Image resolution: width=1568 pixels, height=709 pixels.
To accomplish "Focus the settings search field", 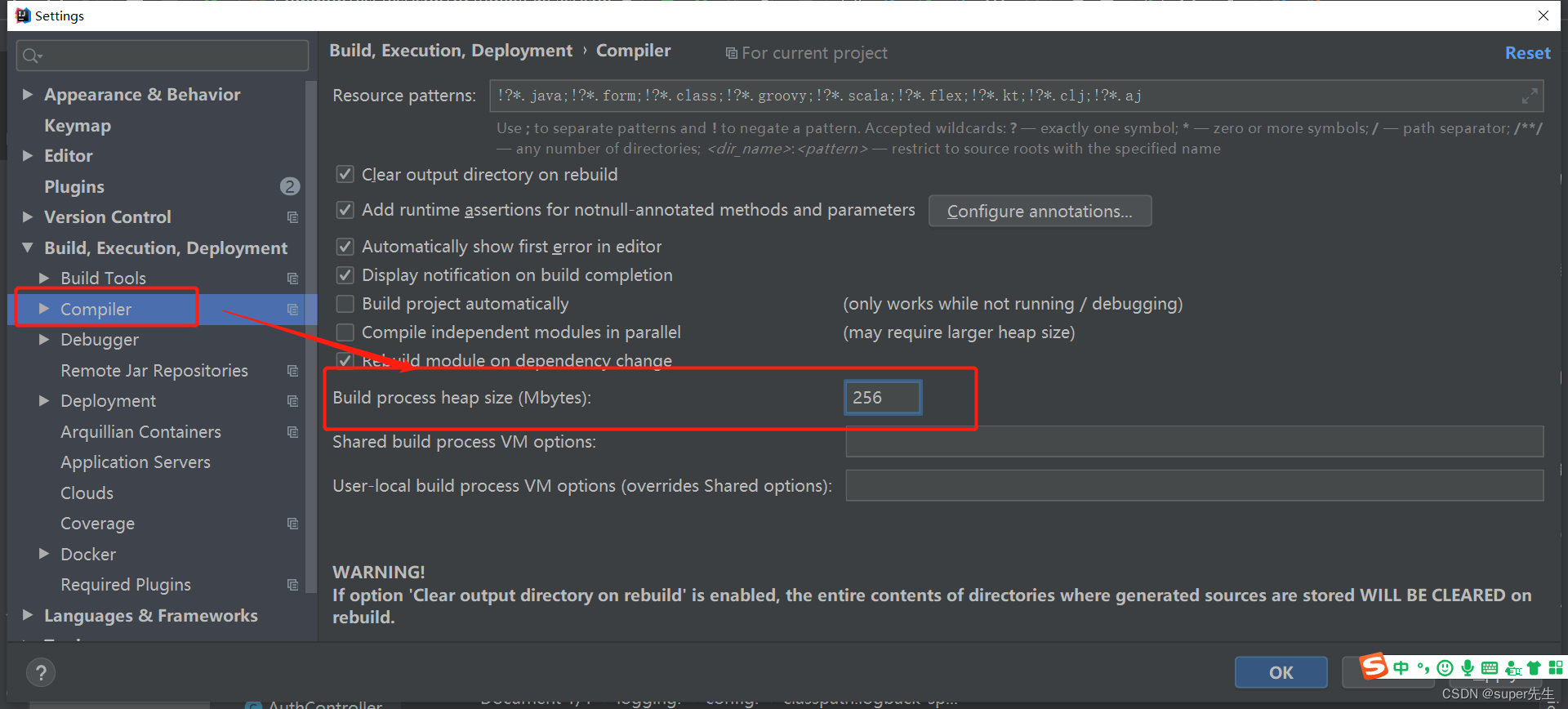I will [162, 56].
